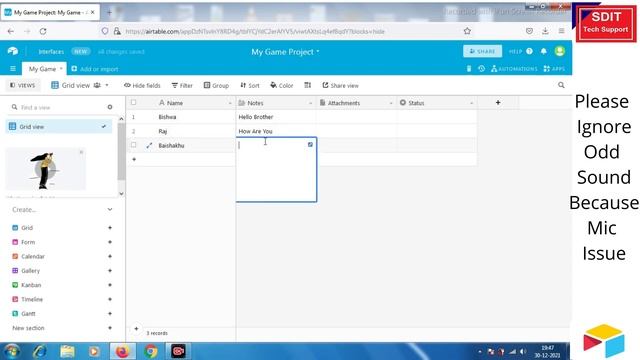Viewport: 640px width, 360px height.
Task: Expand the Baishakhu record with arrow icon
Action: [149, 145]
